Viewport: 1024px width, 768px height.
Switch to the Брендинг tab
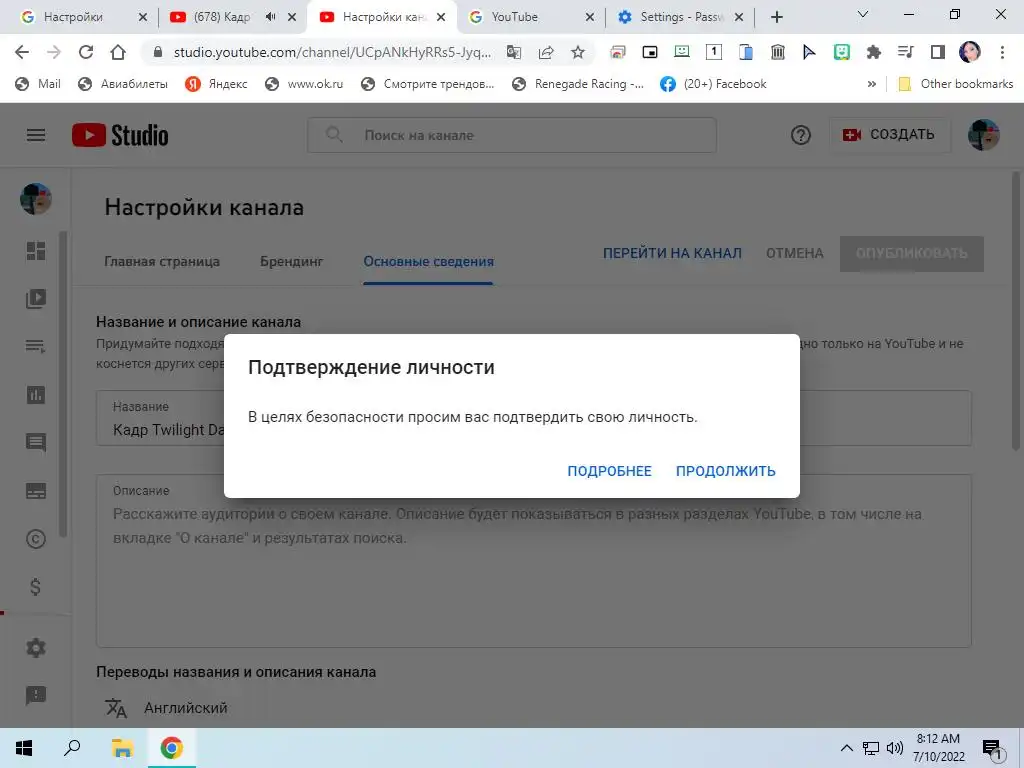coord(291,261)
